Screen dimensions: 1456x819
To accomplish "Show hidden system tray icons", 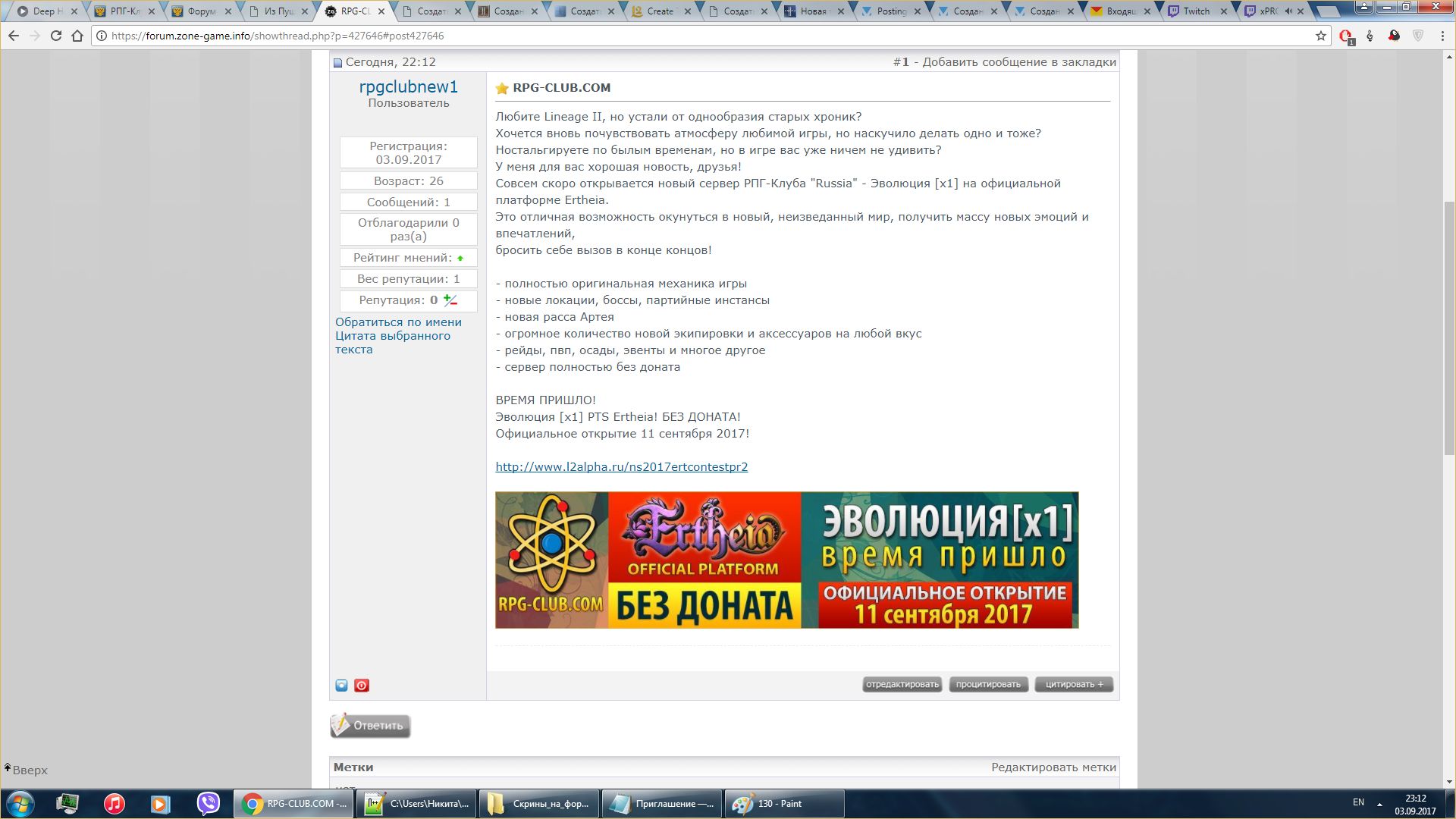I will tap(1379, 804).
